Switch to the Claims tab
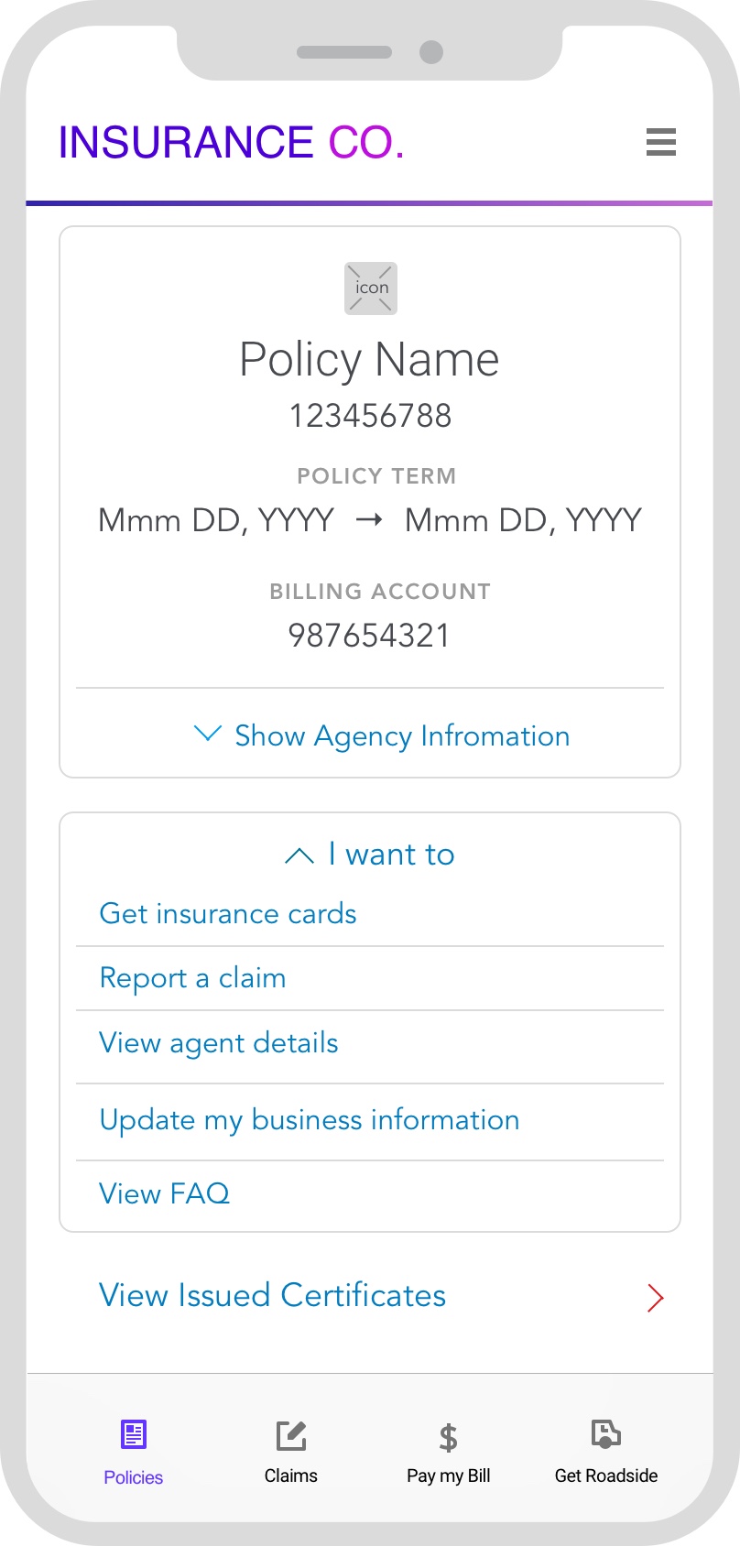The width and height of the screenshot is (740, 1568). click(x=291, y=1475)
